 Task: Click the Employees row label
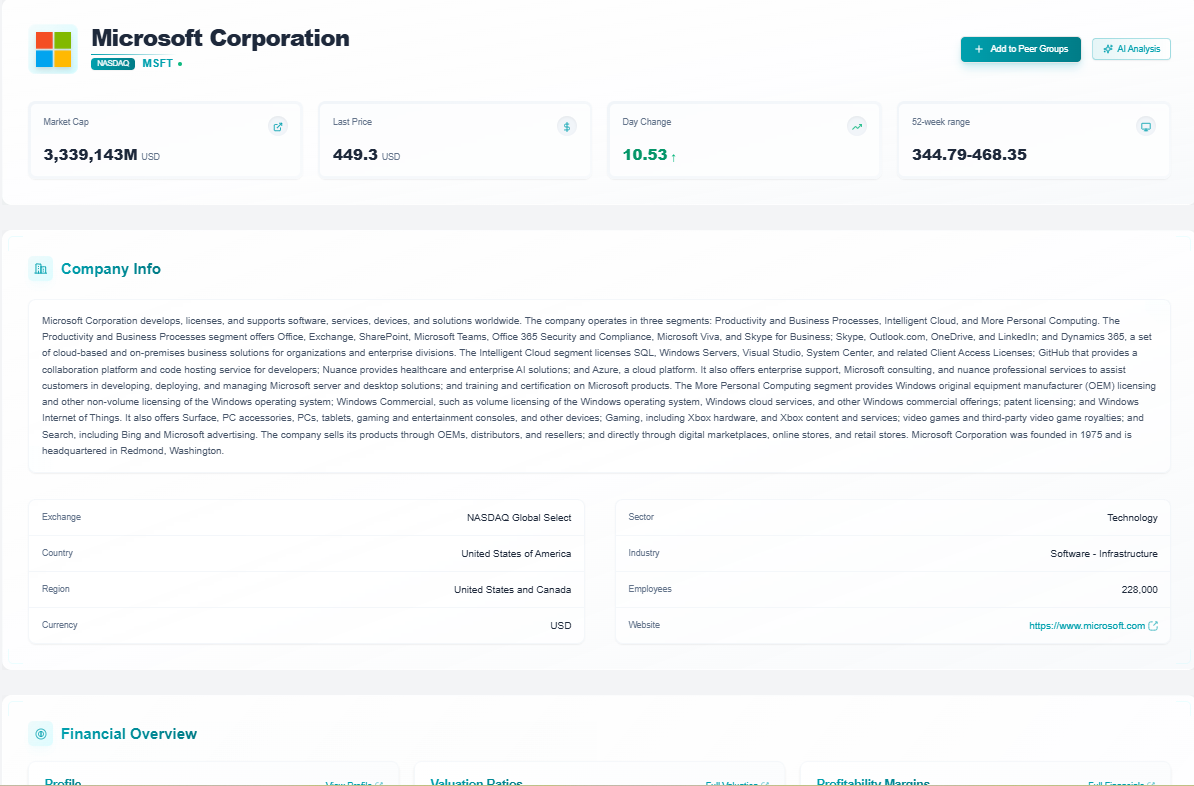coord(650,589)
